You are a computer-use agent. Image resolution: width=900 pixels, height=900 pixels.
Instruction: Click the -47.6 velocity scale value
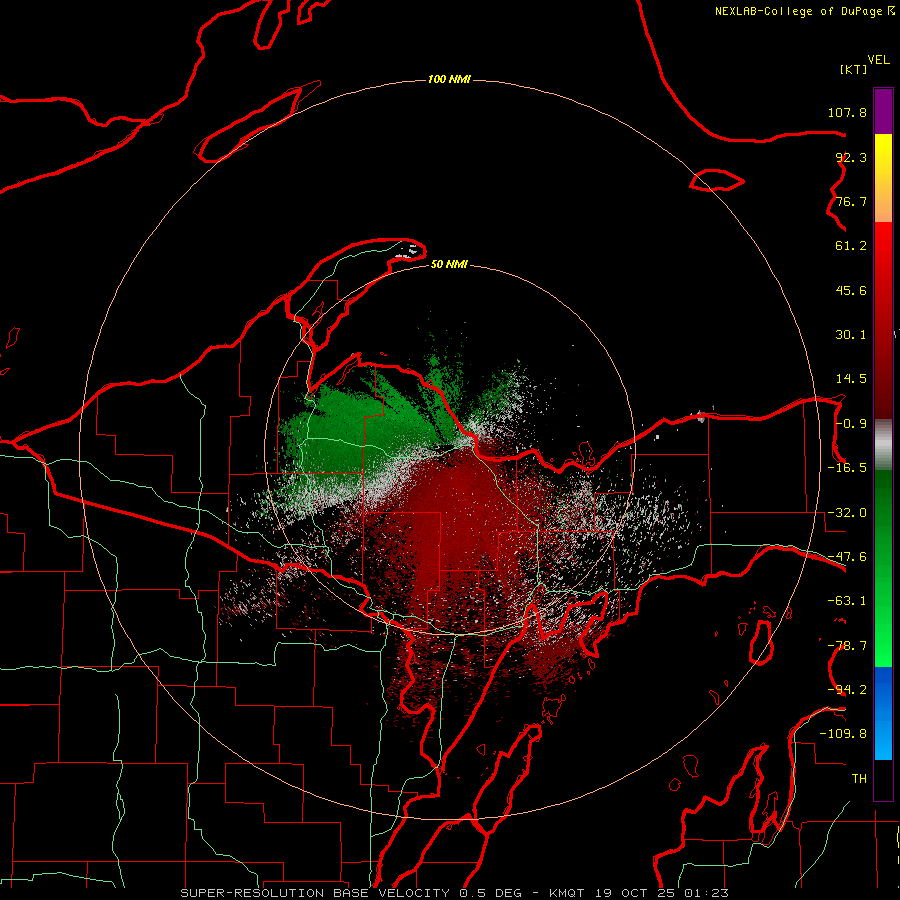847,557
